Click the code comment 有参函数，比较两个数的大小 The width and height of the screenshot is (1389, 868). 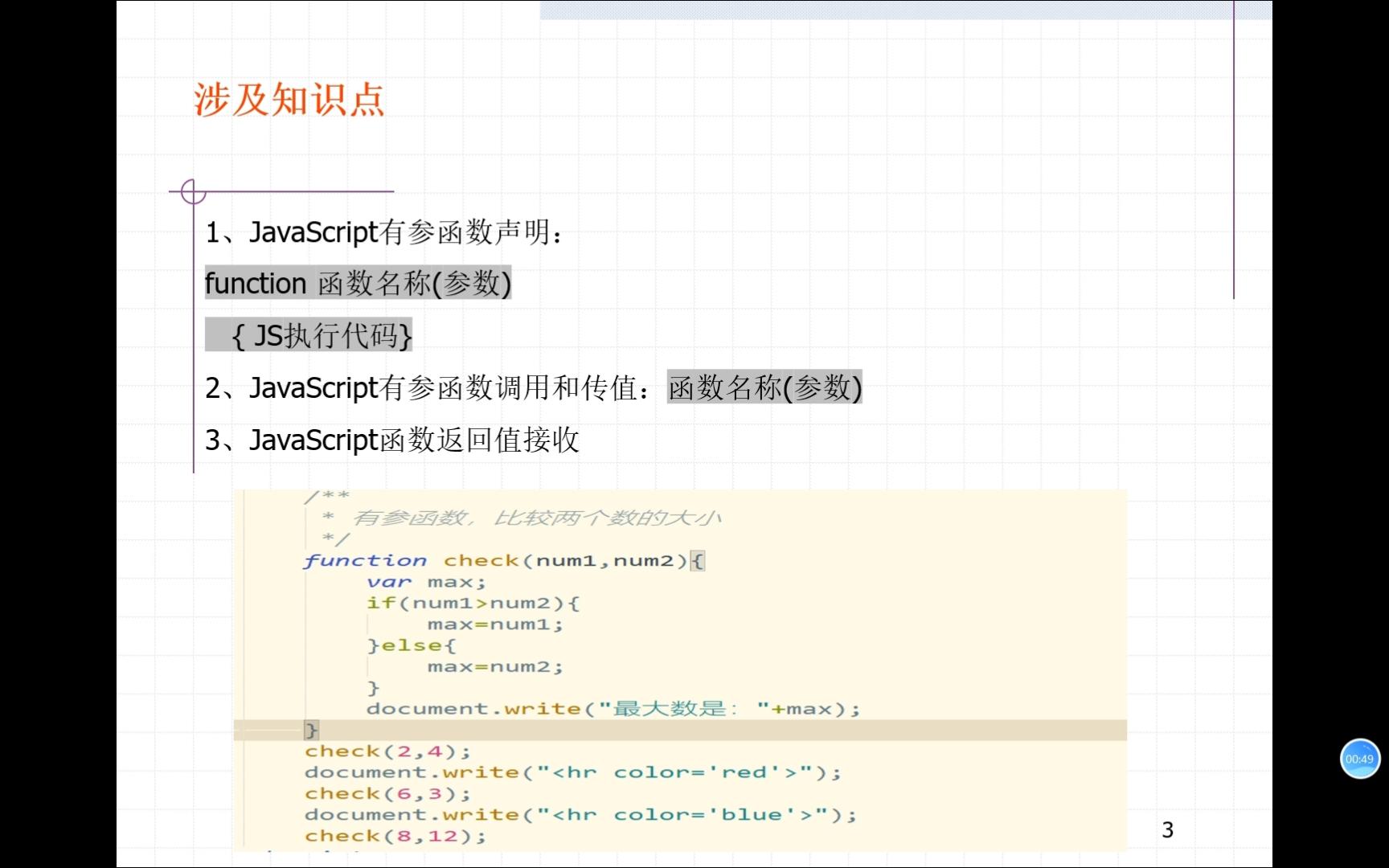537,518
